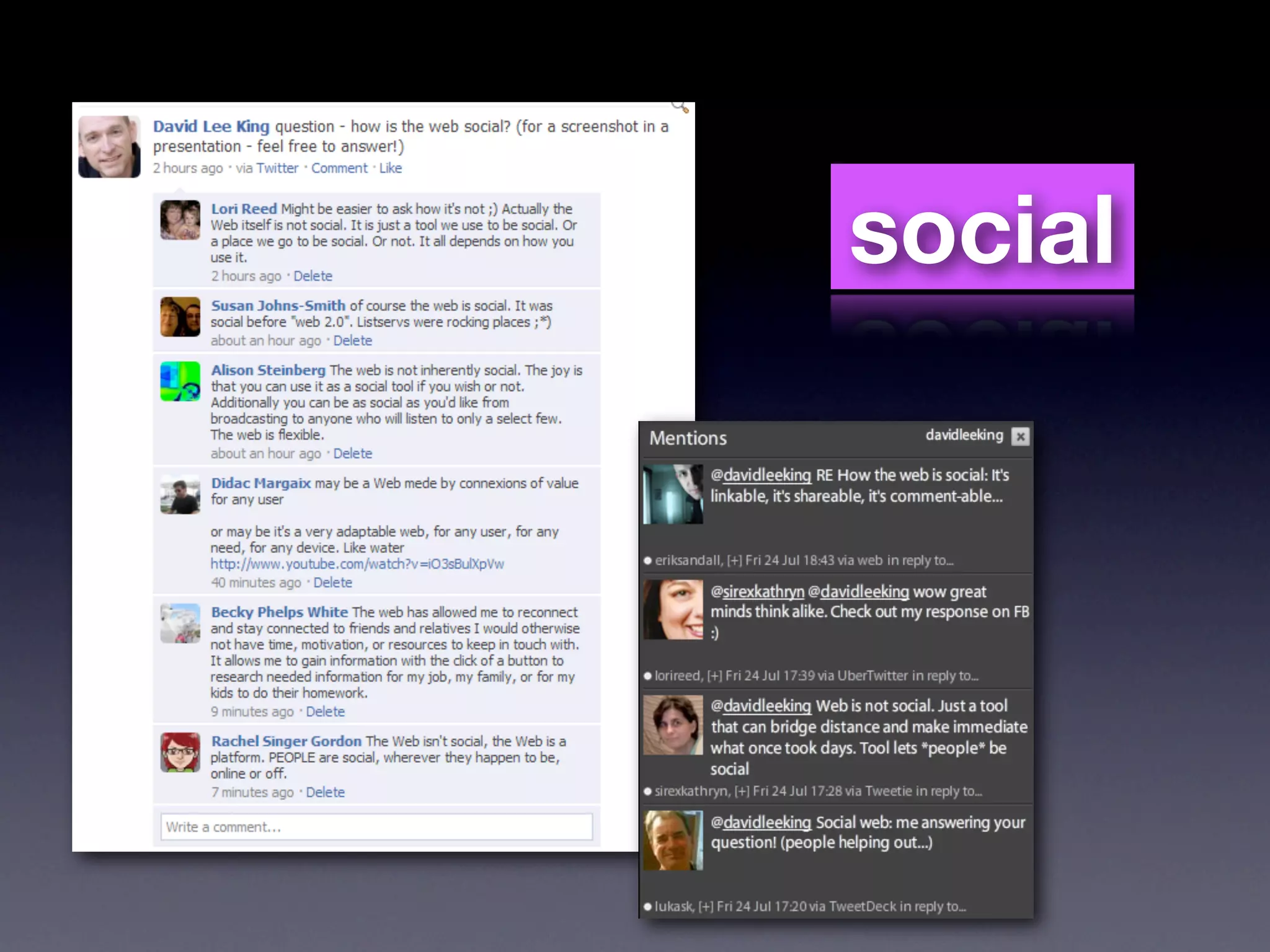The width and height of the screenshot is (1270, 952).
Task: Open Lori Reed's profile avatar
Action: (180, 220)
